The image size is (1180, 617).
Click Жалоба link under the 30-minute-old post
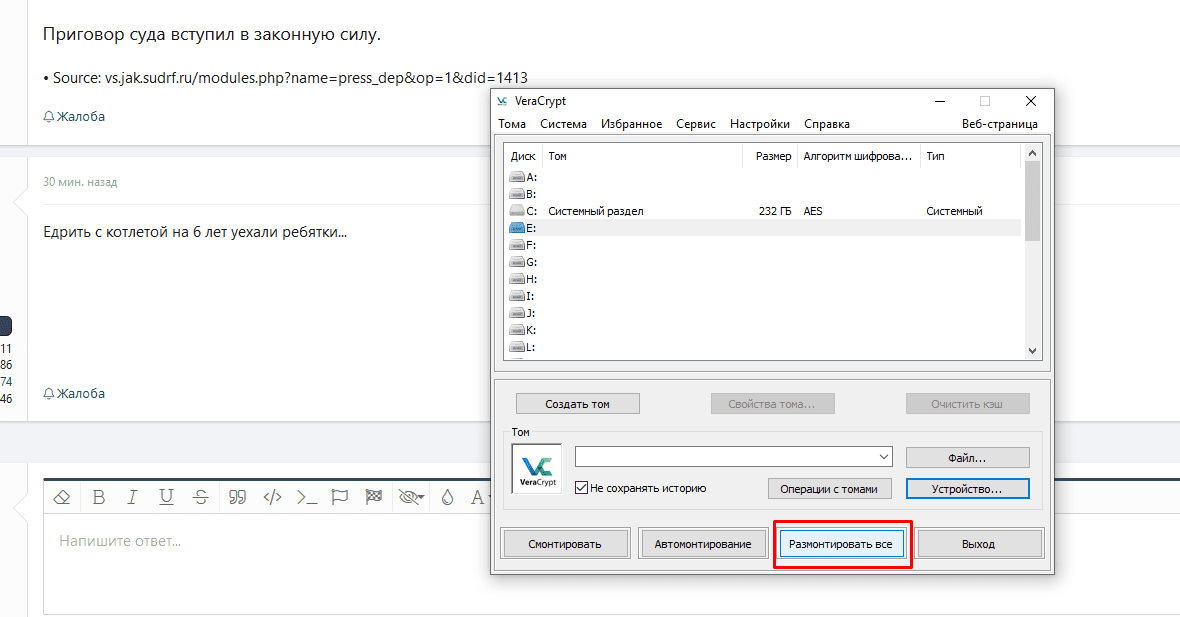tap(74, 394)
